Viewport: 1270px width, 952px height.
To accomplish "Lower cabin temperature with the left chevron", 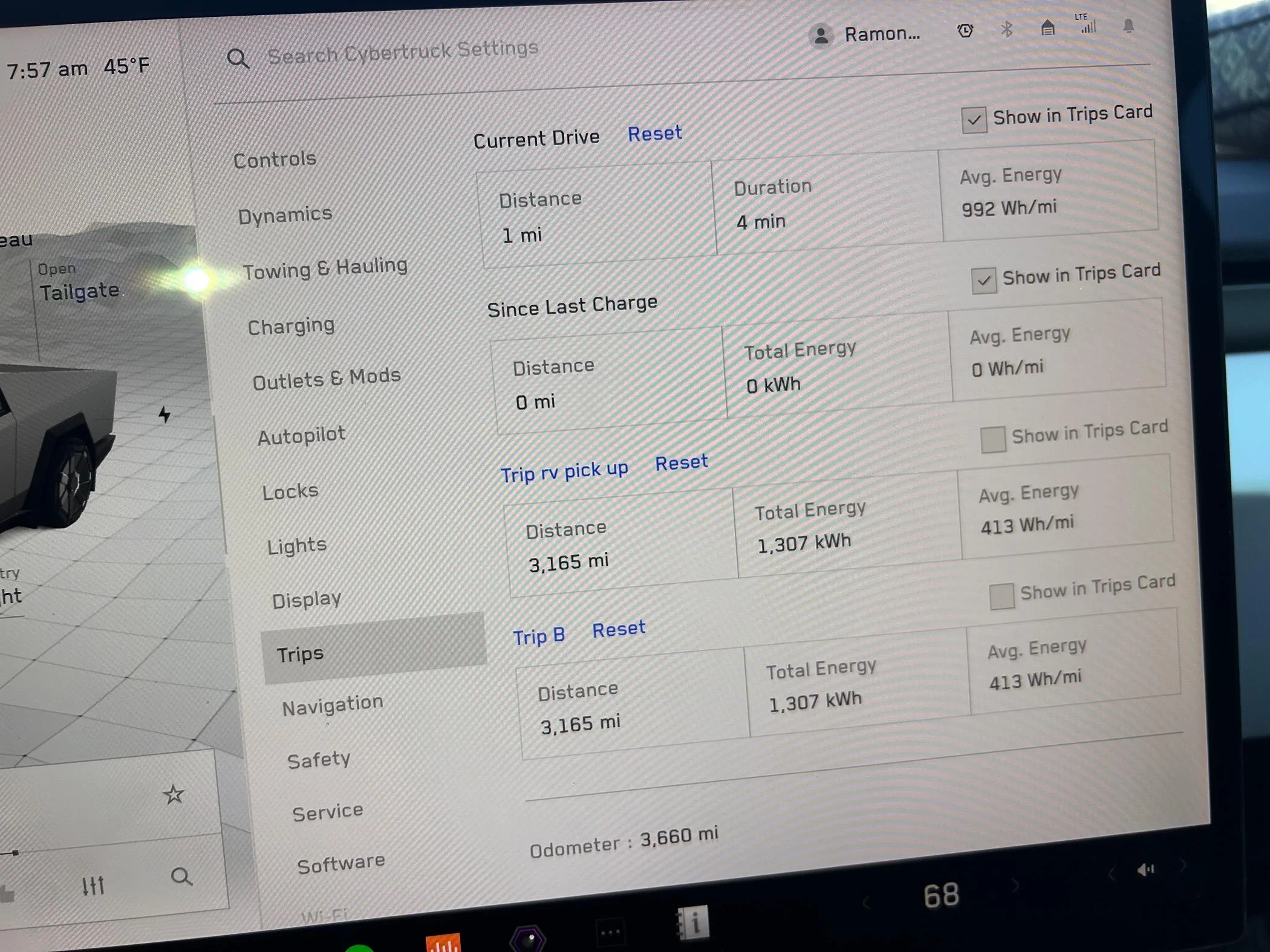I will [x=865, y=902].
